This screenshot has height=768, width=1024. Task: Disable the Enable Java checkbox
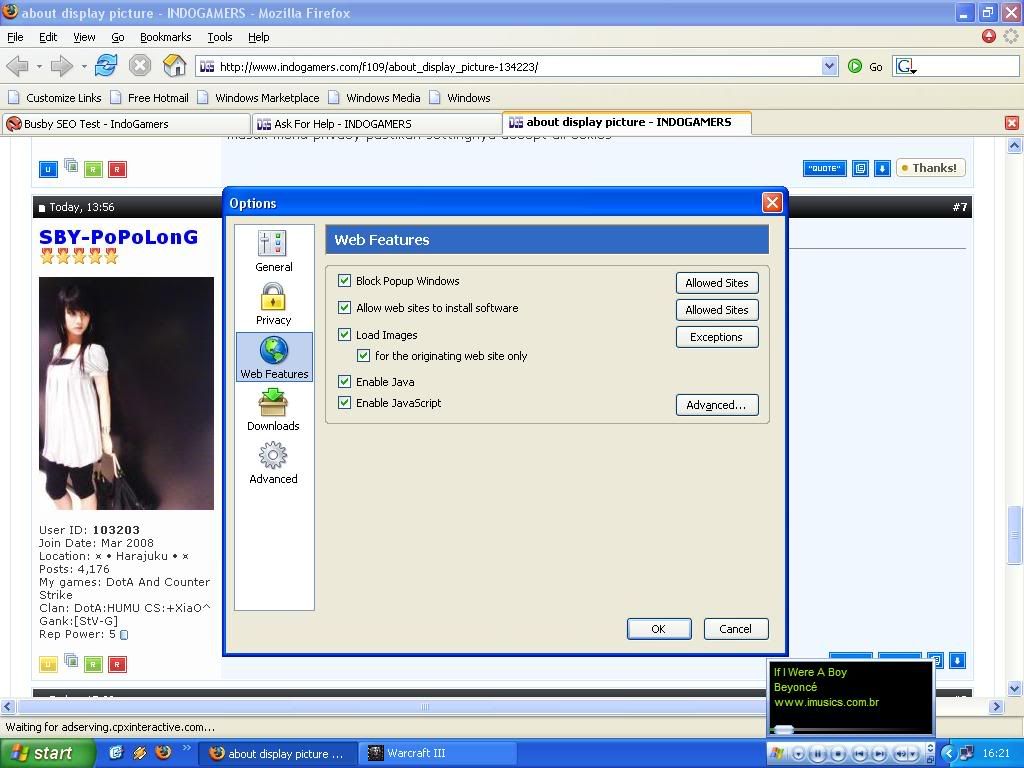pos(344,381)
